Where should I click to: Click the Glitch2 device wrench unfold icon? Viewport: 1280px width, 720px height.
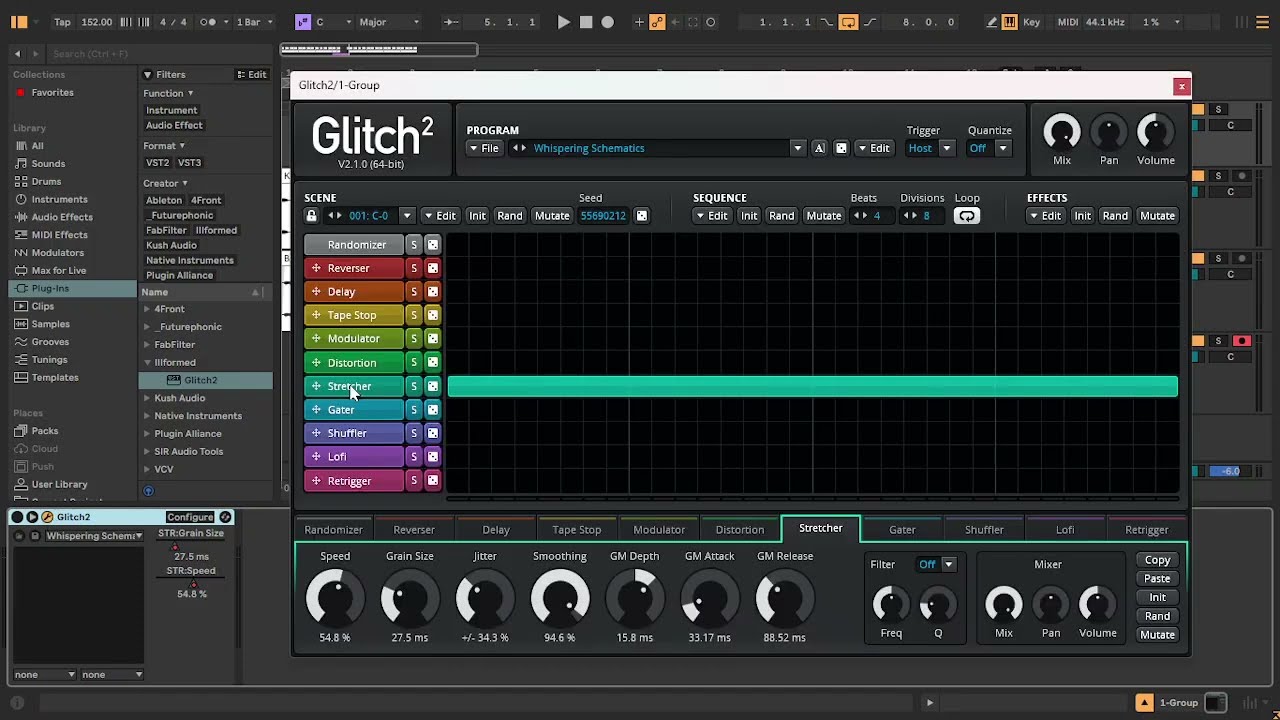(47, 517)
